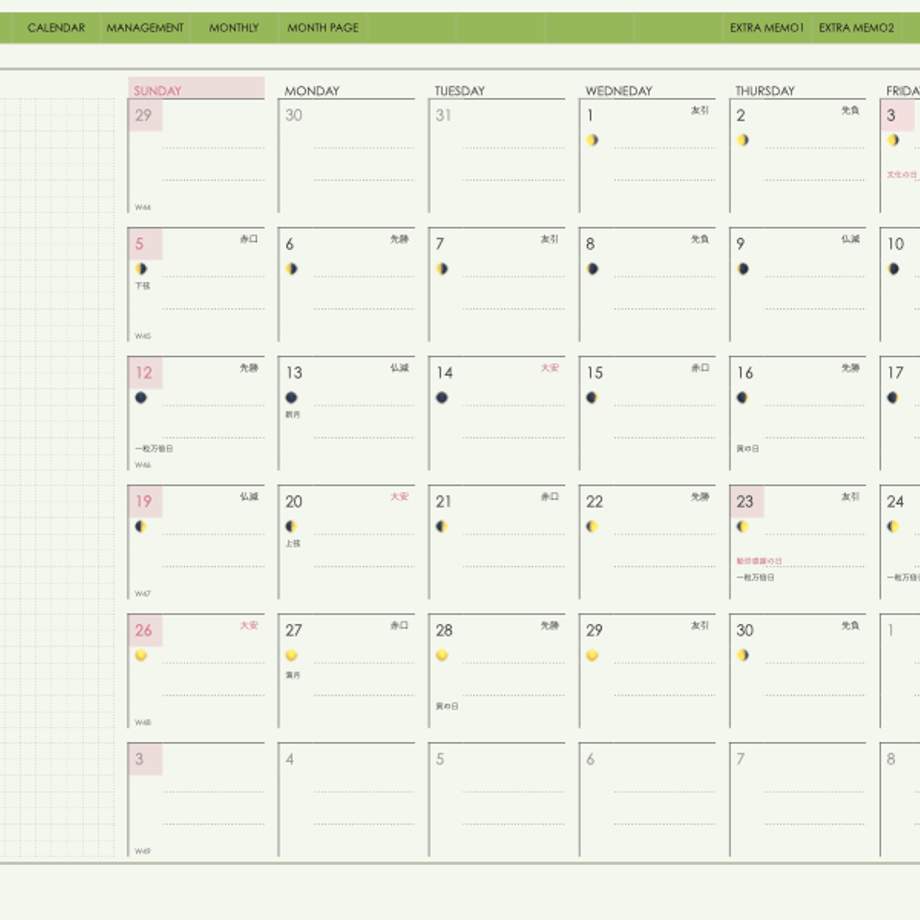Image resolution: width=920 pixels, height=920 pixels.
Task: Open the CALENDAR tab
Action: click(56, 28)
